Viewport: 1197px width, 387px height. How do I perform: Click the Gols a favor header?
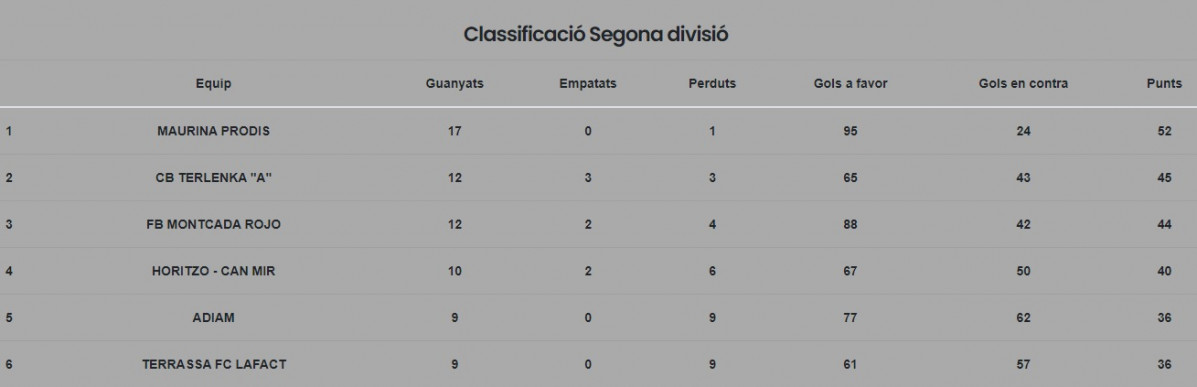coord(850,84)
